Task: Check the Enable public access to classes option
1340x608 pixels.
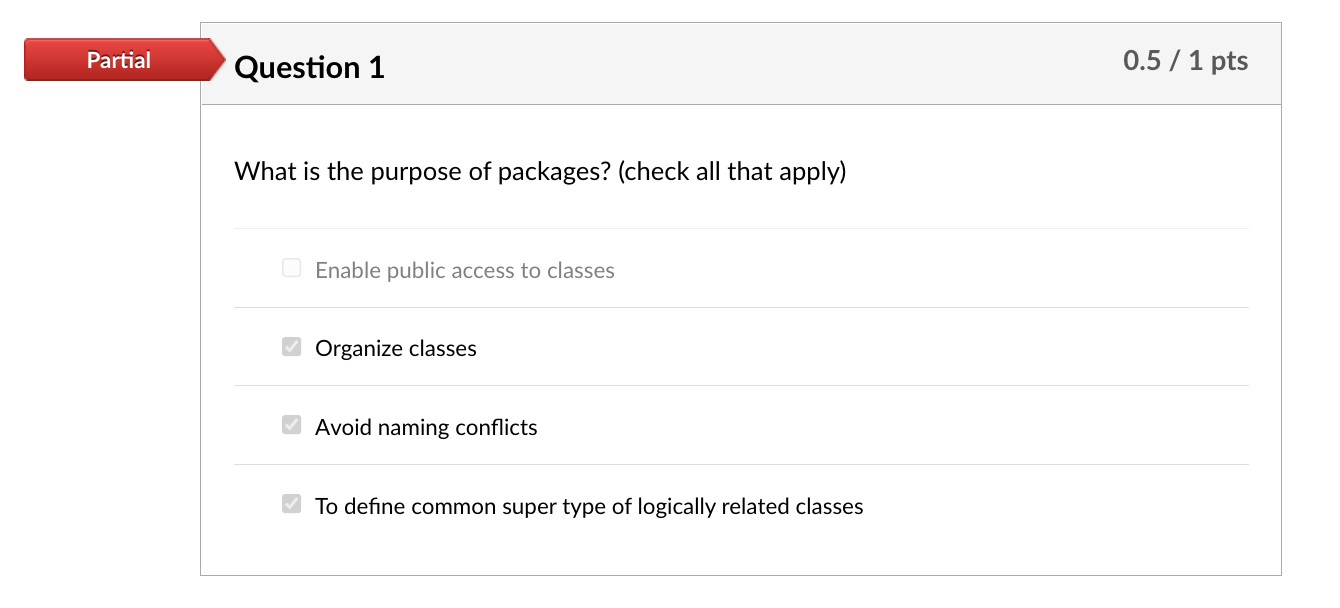Action: pyautogui.click(x=291, y=267)
